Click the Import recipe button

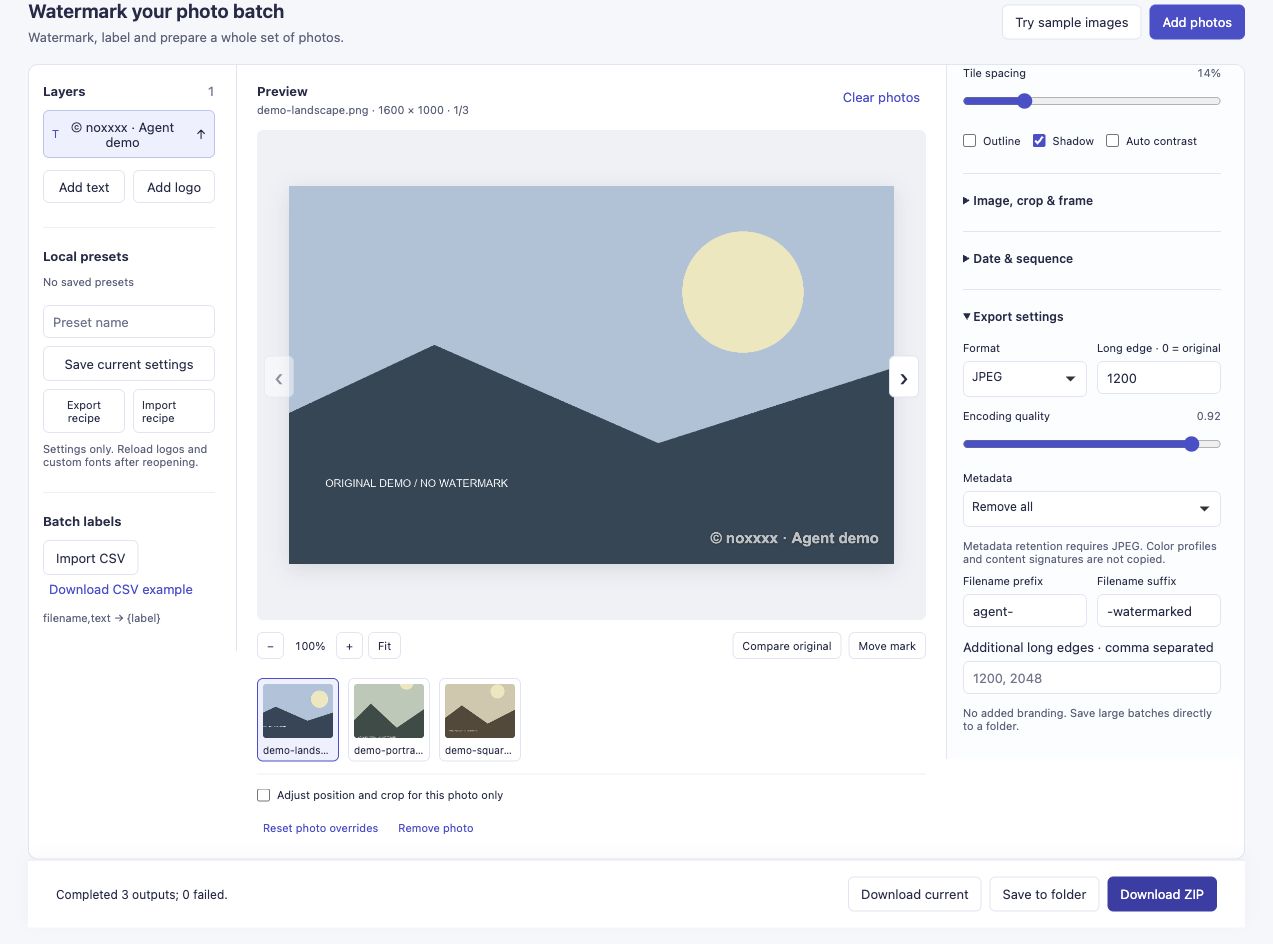tap(174, 411)
